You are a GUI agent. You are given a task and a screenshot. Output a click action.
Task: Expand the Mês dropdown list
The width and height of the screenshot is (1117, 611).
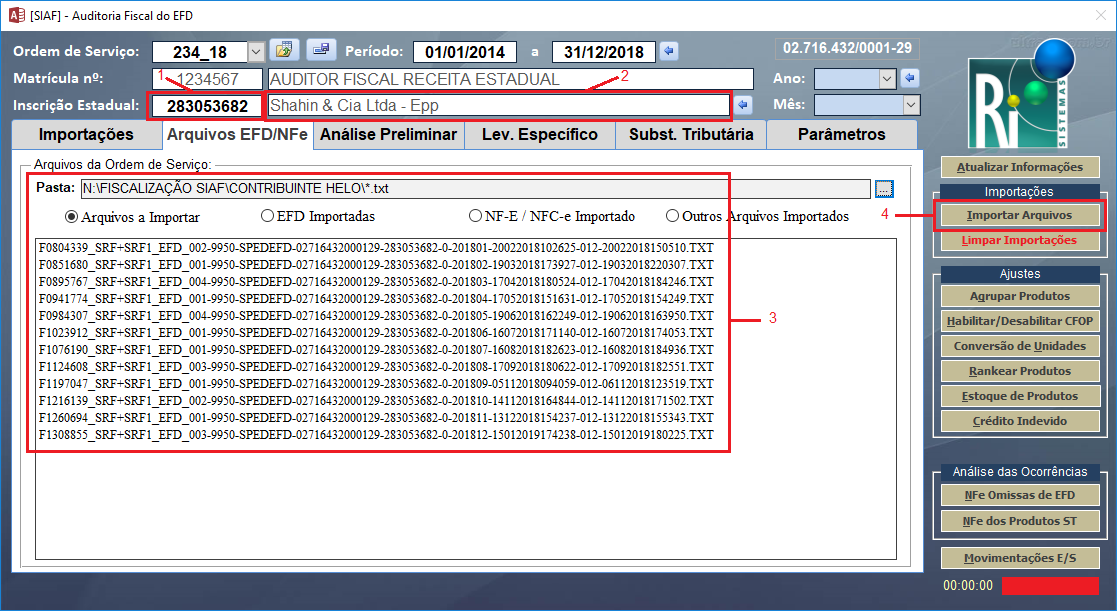(x=910, y=104)
